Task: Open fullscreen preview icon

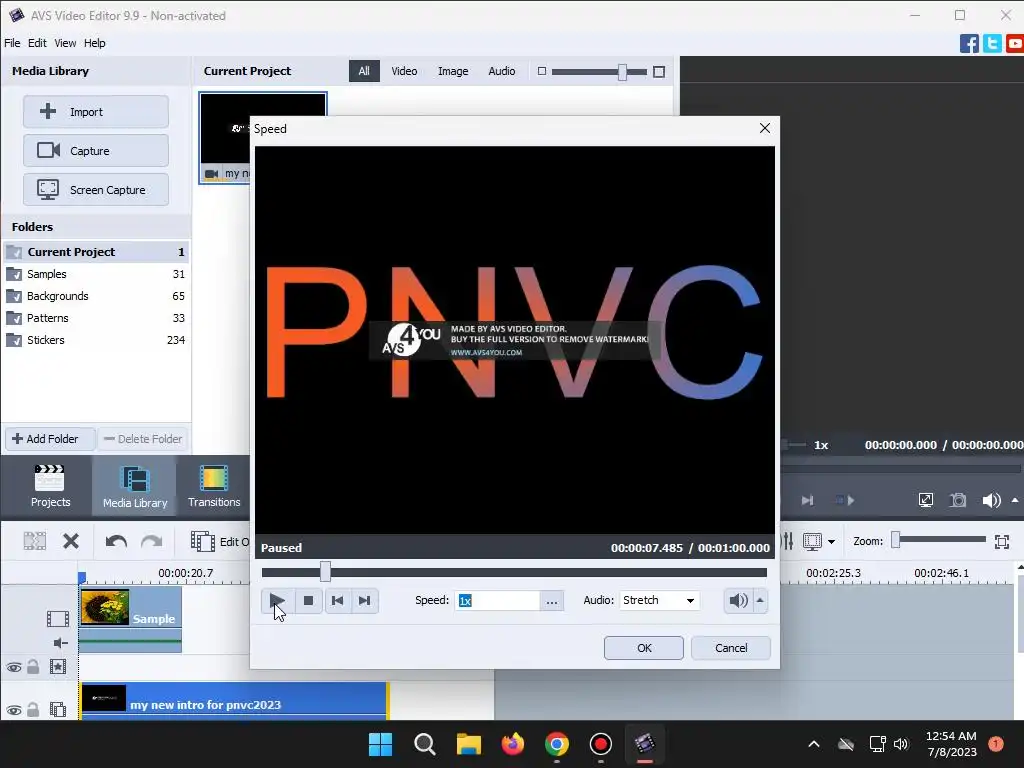Action: coord(925,500)
